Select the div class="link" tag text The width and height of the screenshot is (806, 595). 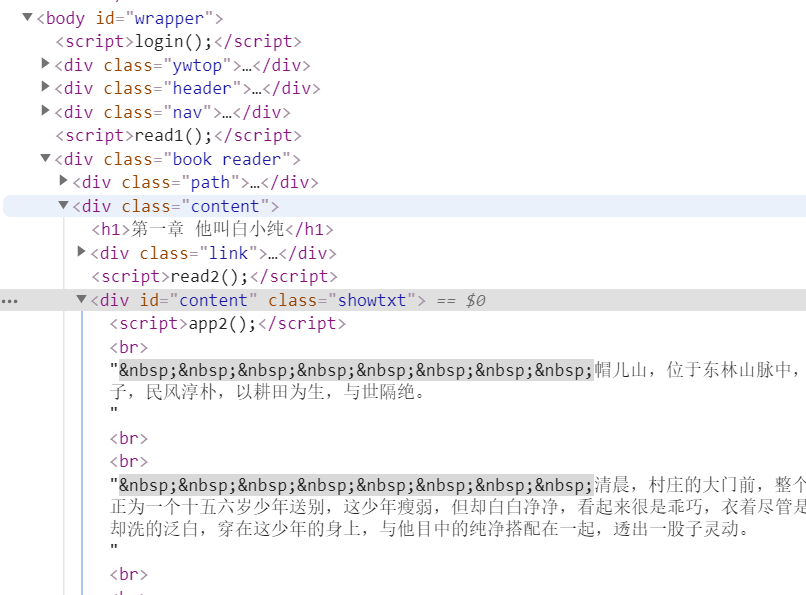pyautogui.click(x=214, y=253)
